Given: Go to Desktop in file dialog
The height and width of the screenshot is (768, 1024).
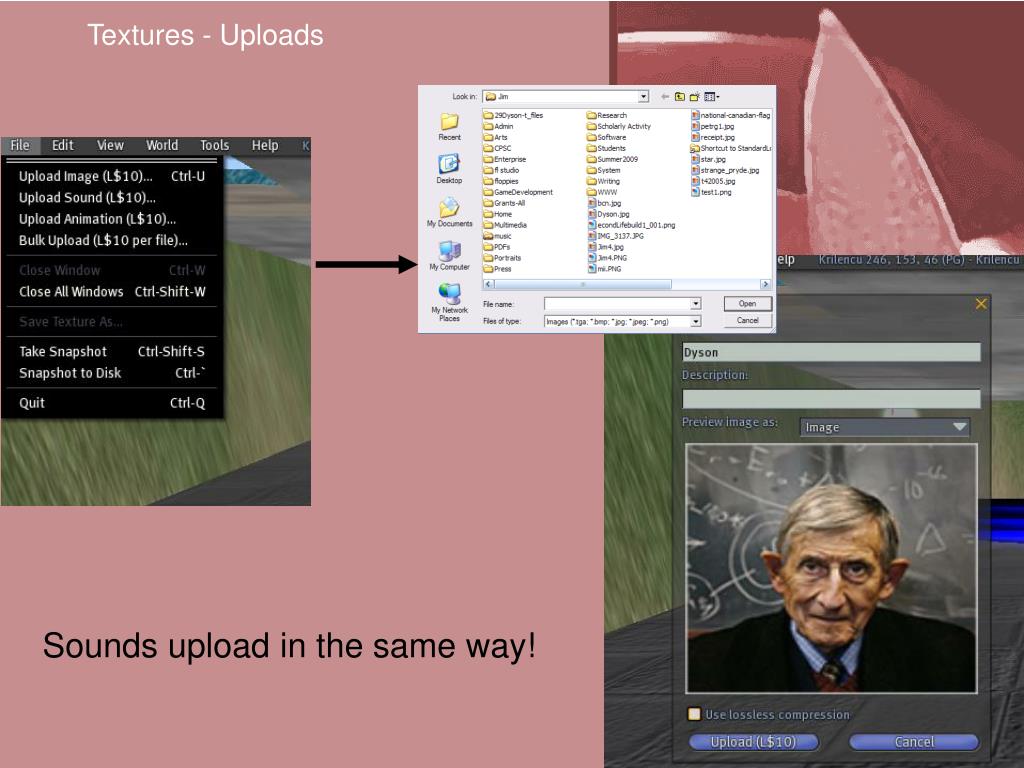Looking at the screenshot, I should pos(449,168).
